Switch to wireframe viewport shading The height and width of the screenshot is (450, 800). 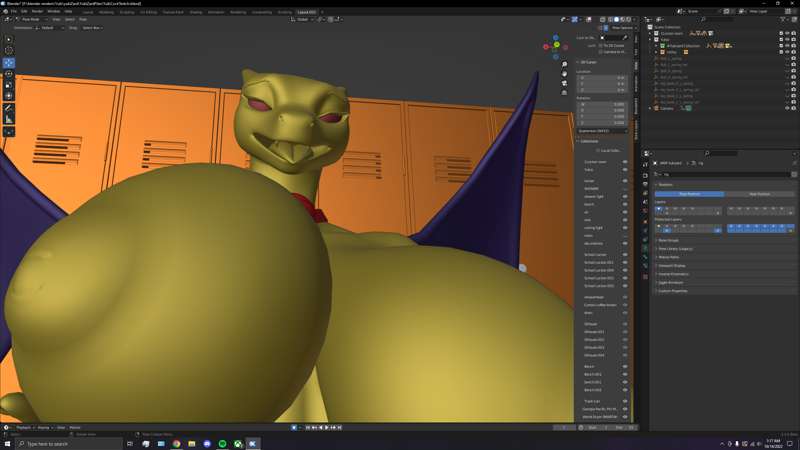point(610,19)
